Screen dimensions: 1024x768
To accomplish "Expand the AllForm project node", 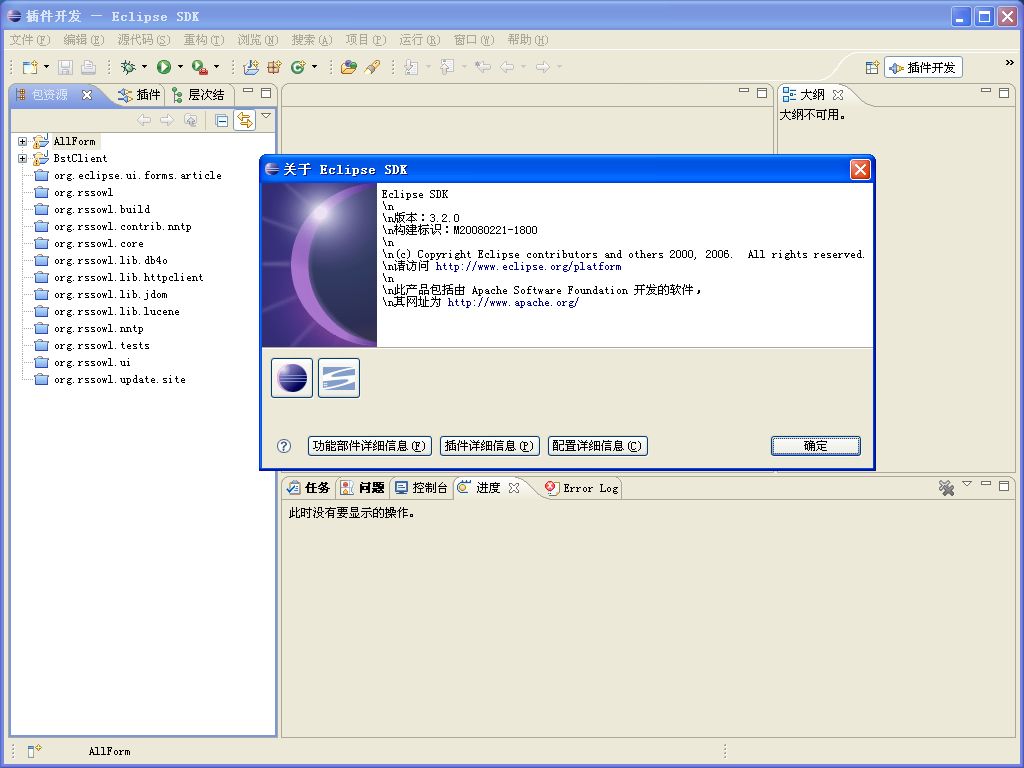I will click(x=22, y=141).
